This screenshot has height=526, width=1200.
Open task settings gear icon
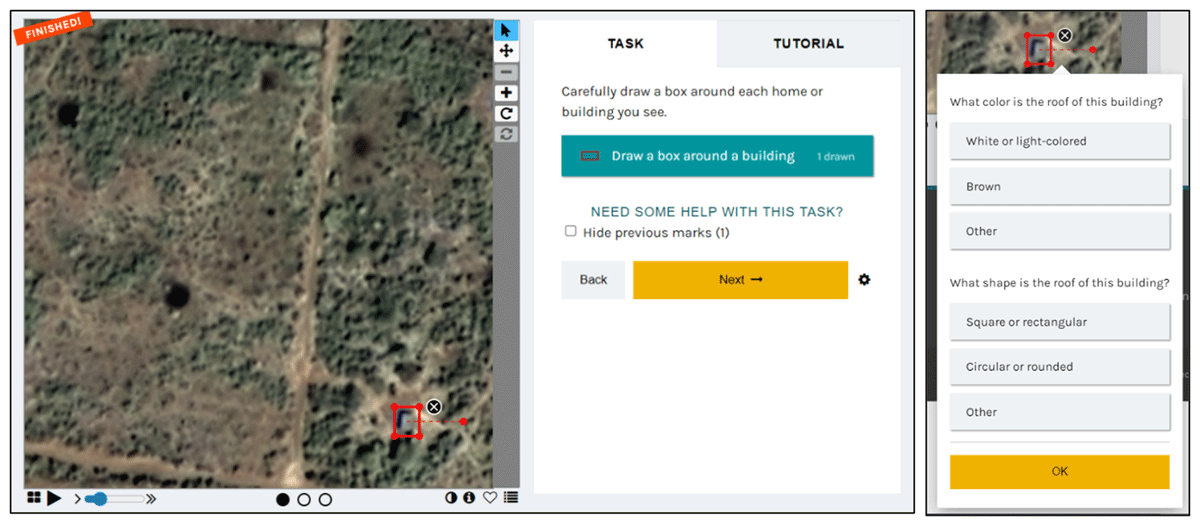pos(864,280)
